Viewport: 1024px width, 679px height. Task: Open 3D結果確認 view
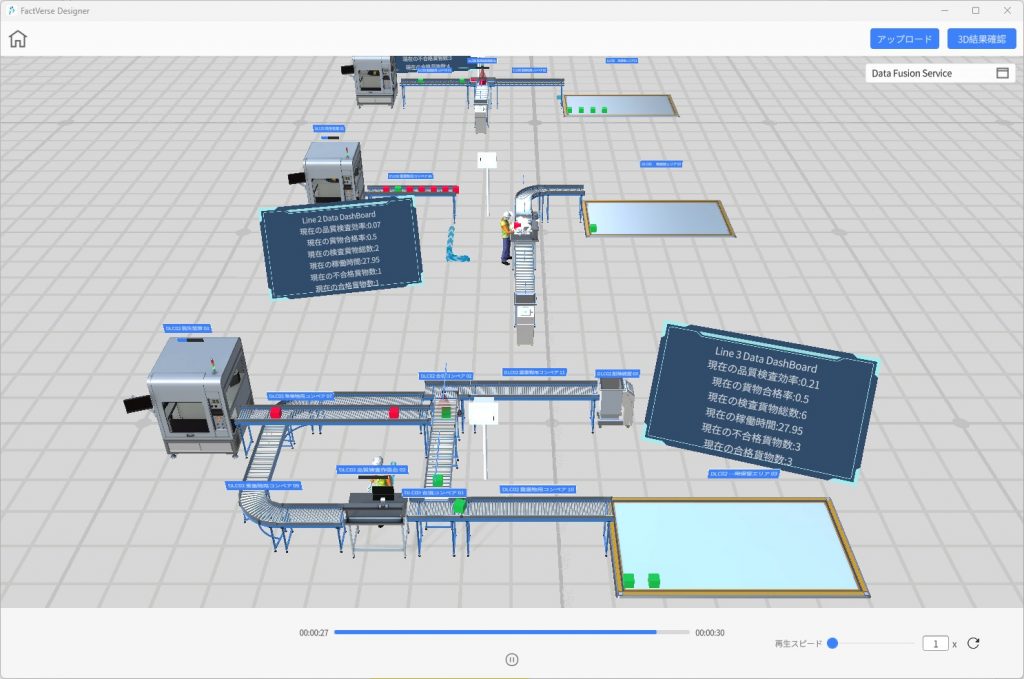point(981,39)
